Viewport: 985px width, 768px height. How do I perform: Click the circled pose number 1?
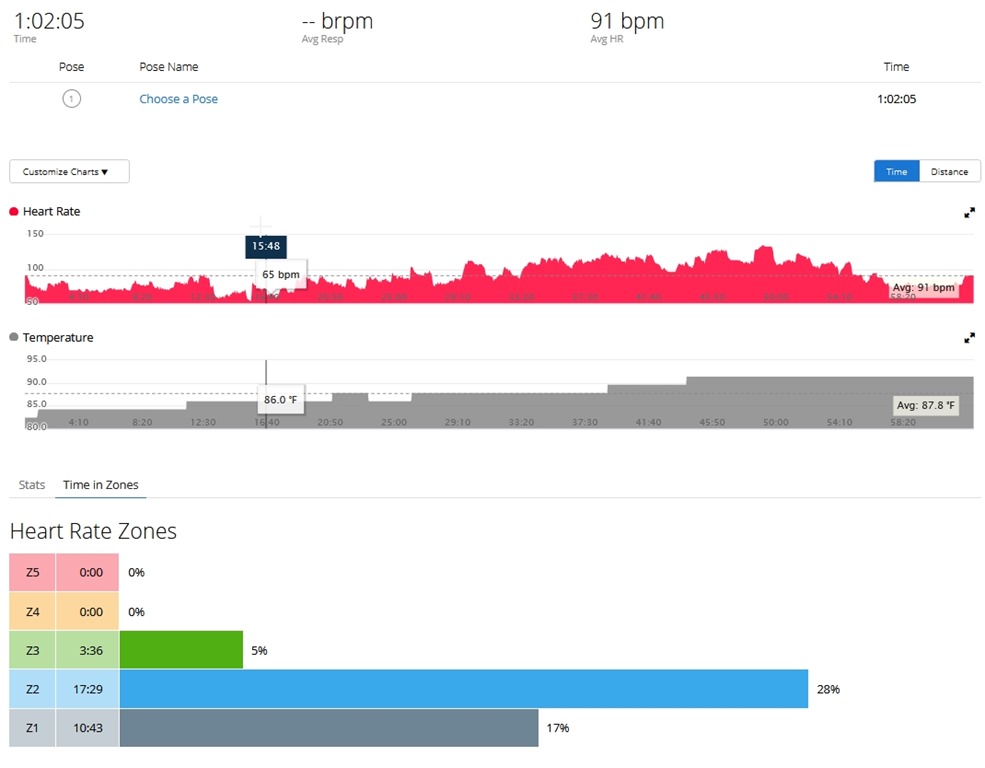point(71,99)
